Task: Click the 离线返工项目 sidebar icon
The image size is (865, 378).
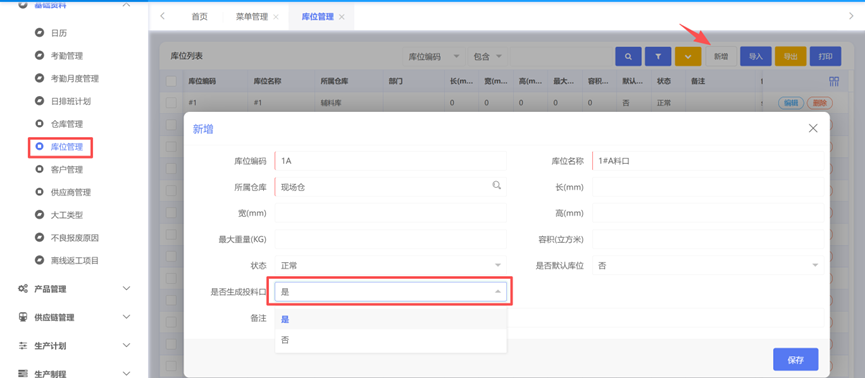Action: click(x=39, y=260)
